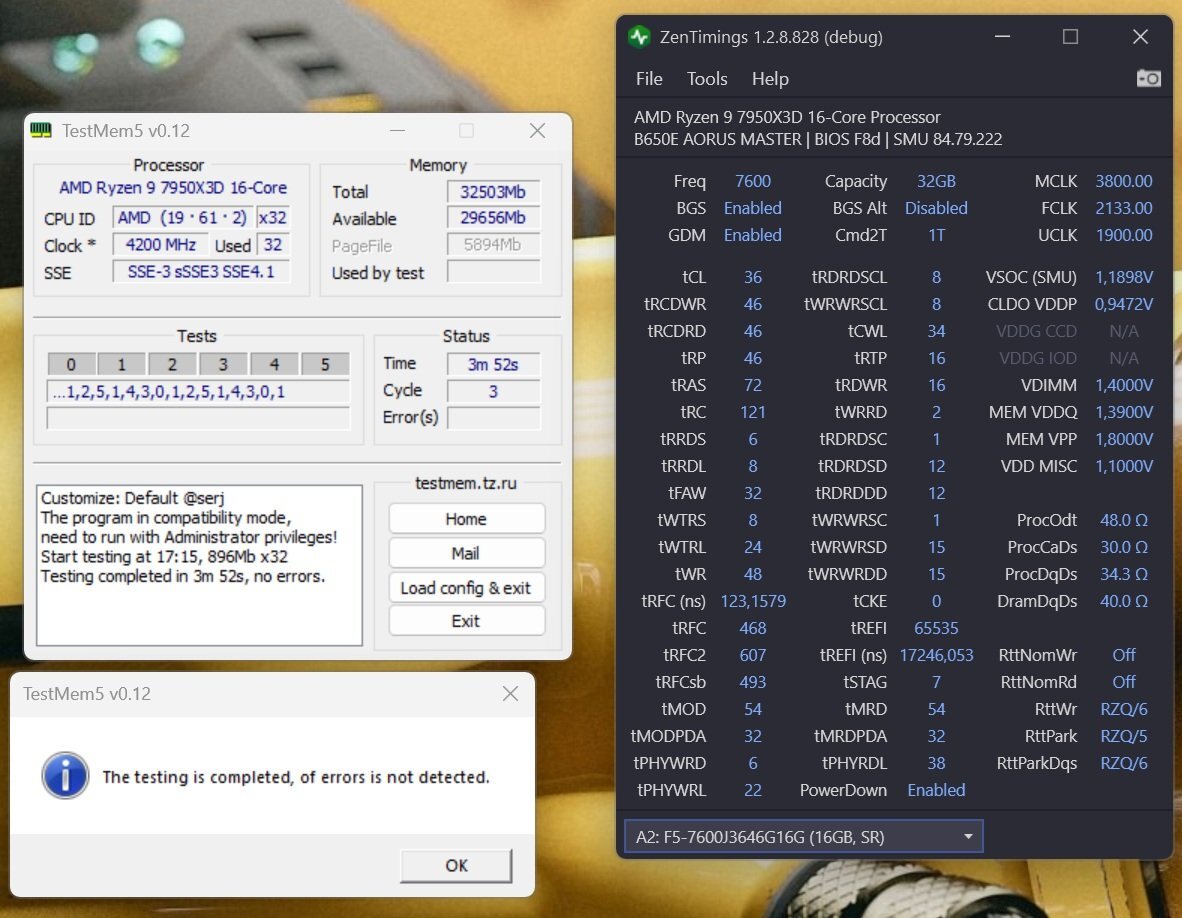Maximize the ZenTimings window
The image size is (1182, 918).
(1070, 37)
